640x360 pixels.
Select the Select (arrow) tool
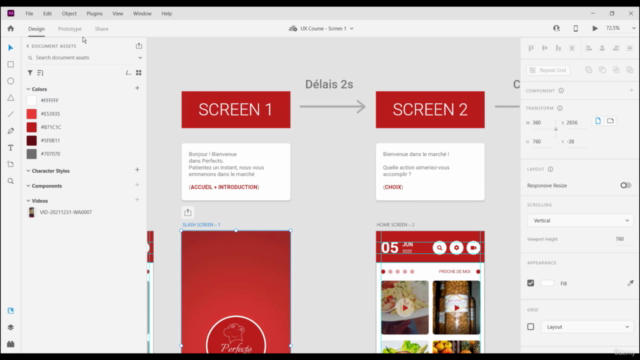(x=11, y=48)
